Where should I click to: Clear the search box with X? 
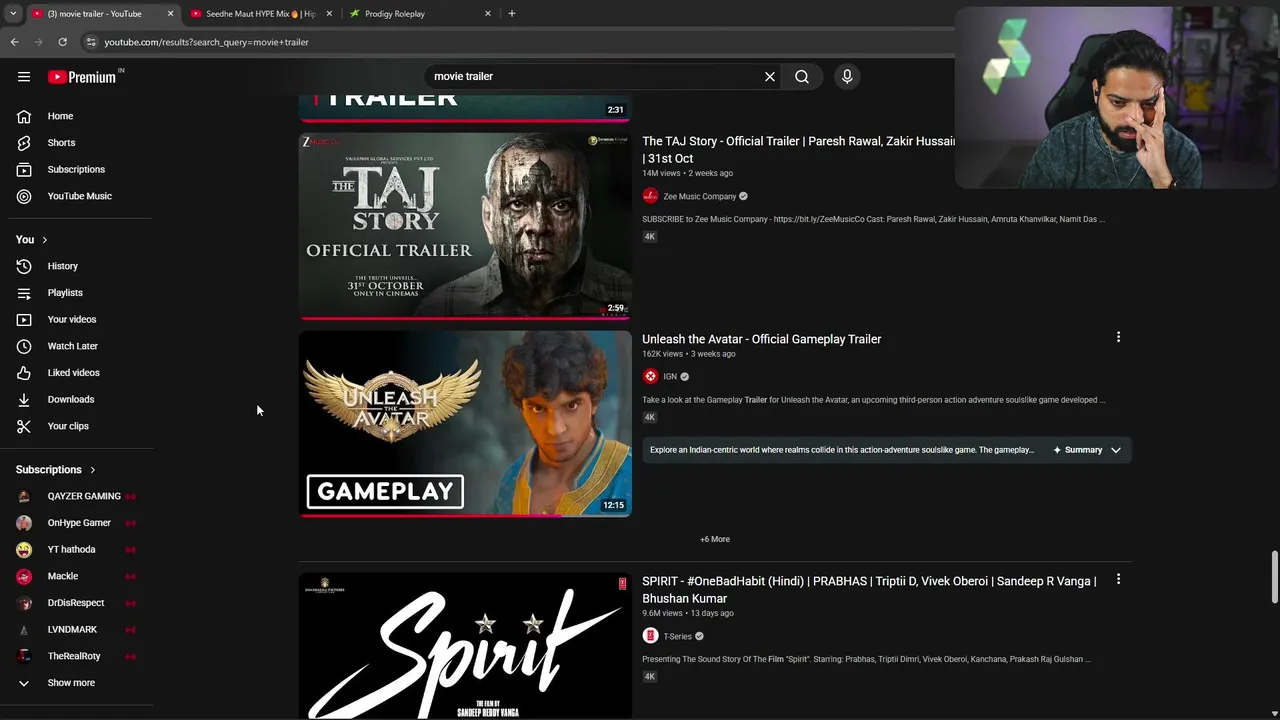(770, 76)
